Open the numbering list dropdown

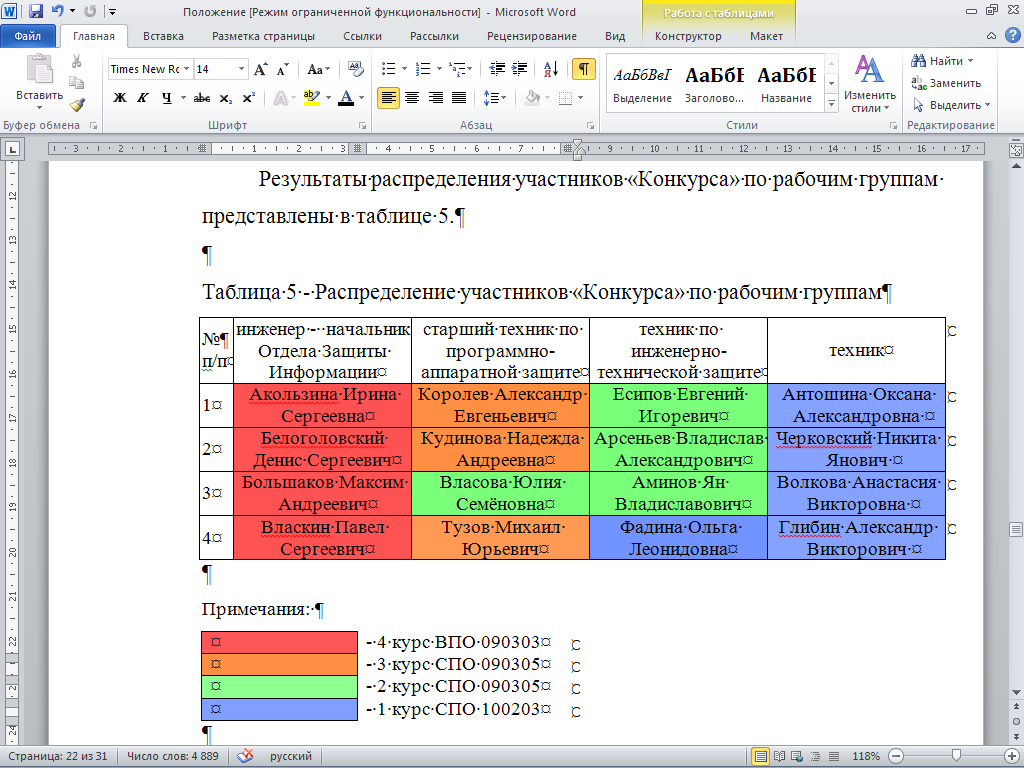pos(439,69)
